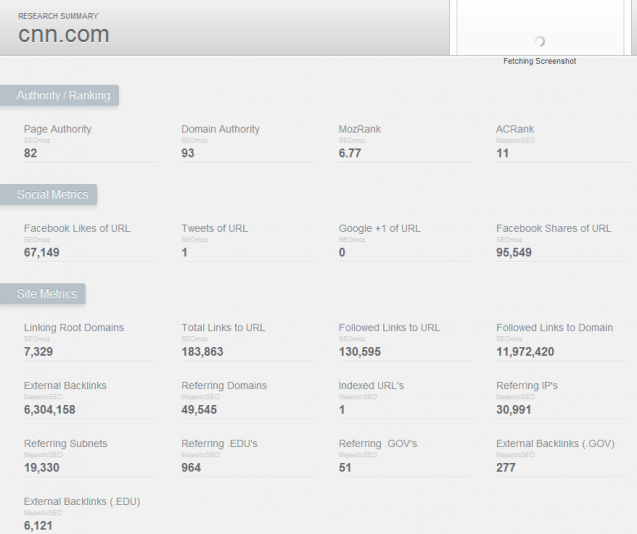Select Domain Authority value 93

pos(188,153)
